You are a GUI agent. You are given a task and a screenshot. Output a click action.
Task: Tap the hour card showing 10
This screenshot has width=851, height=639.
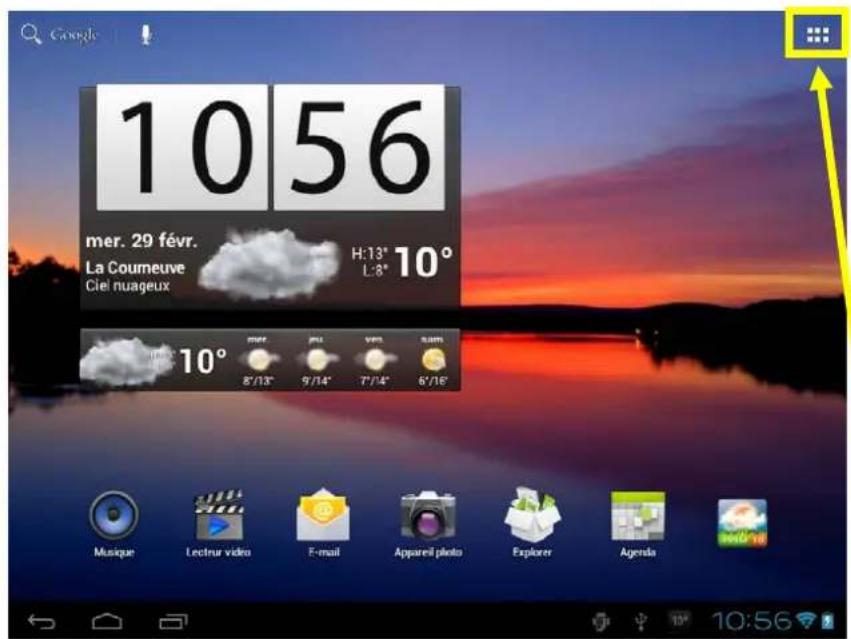pyautogui.click(x=182, y=147)
